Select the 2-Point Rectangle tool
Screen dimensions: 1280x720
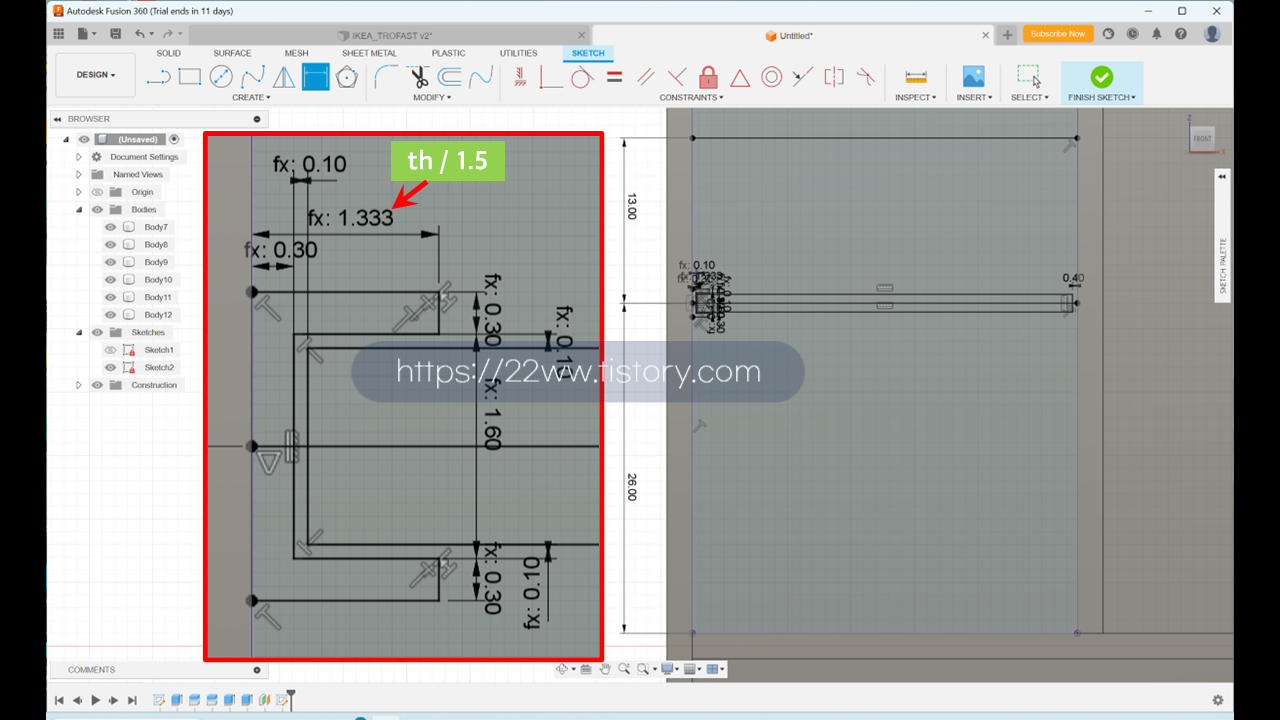point(190,77)
